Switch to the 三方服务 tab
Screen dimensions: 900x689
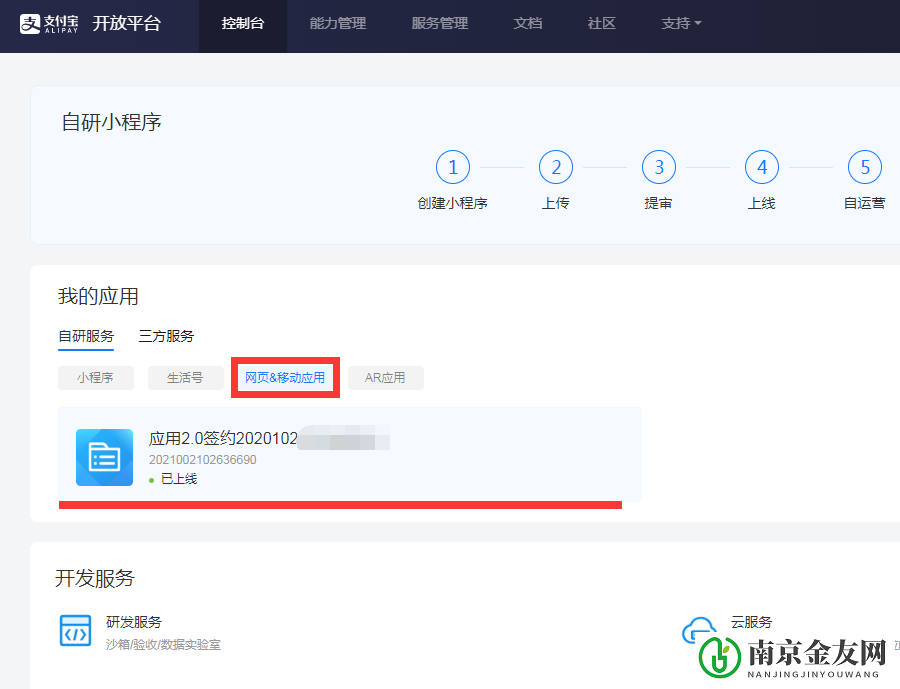click(x=166, y=336)
